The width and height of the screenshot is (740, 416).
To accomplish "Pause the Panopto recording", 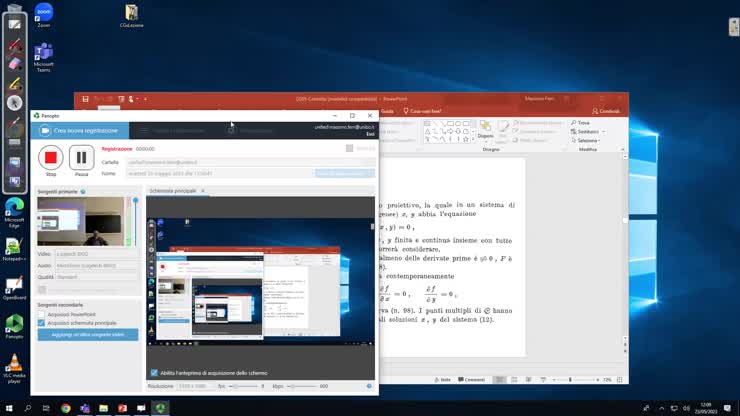I will pos(81,157).
